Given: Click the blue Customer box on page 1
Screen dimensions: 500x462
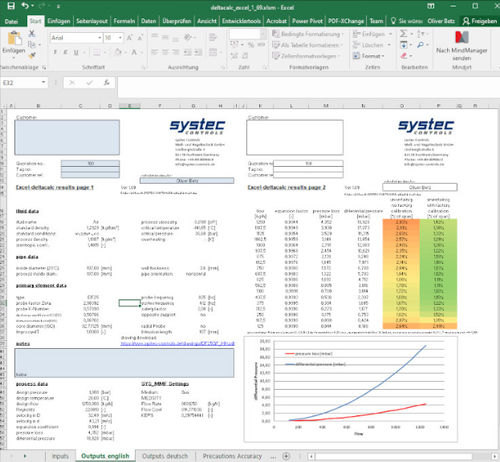Looking at the screenshot, I should coord(67,137).
